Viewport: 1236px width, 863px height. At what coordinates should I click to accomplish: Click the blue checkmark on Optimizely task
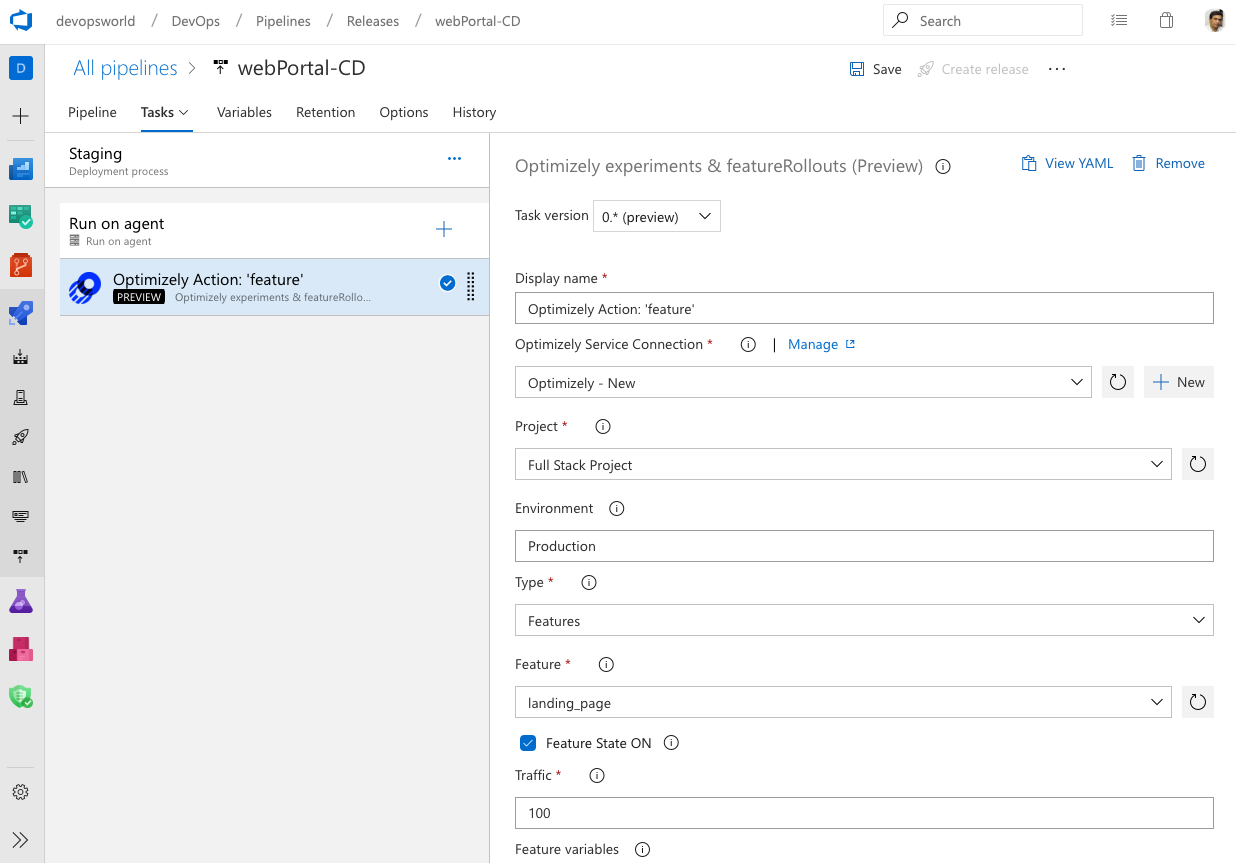(447, 284)
